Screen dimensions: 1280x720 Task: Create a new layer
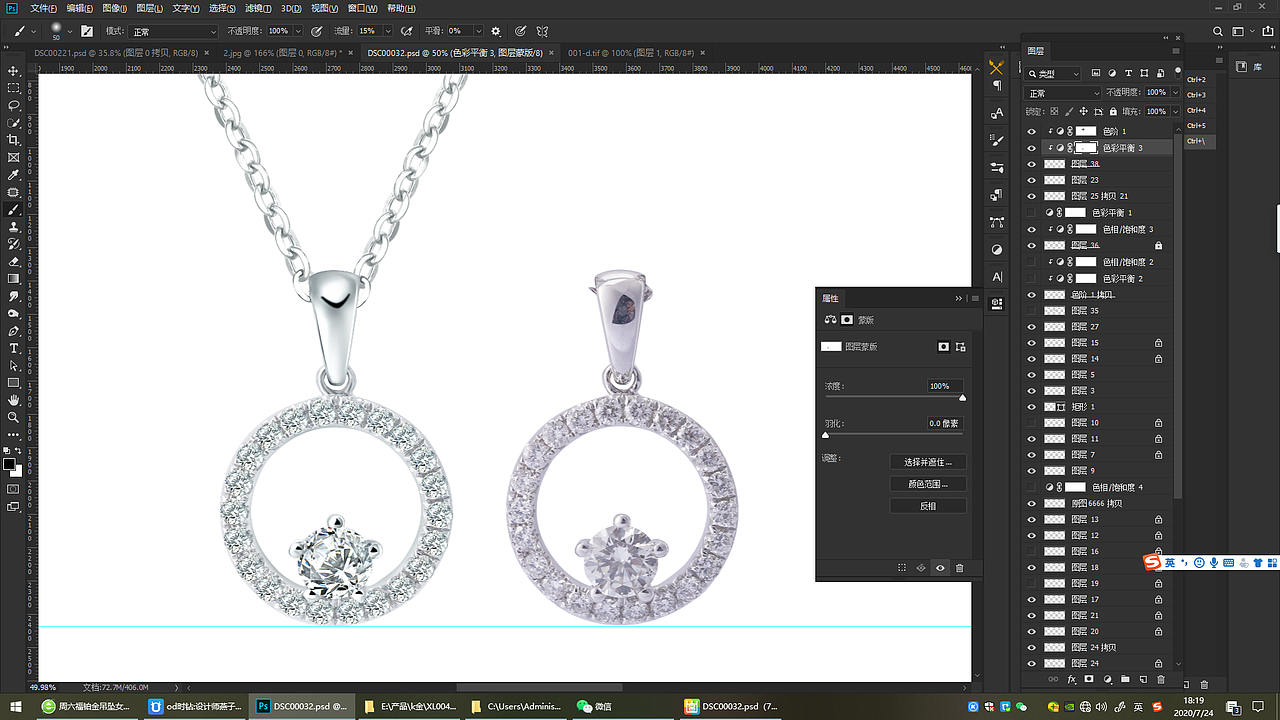(x=1143, y=679)
